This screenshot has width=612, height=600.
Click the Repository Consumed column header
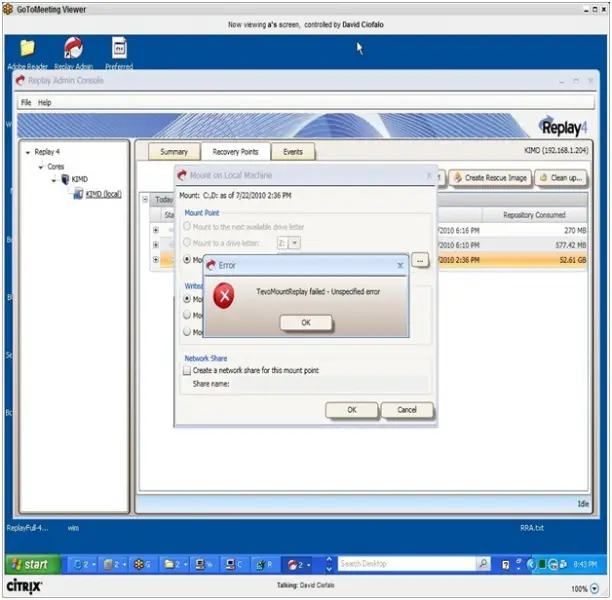coord(534,215)
